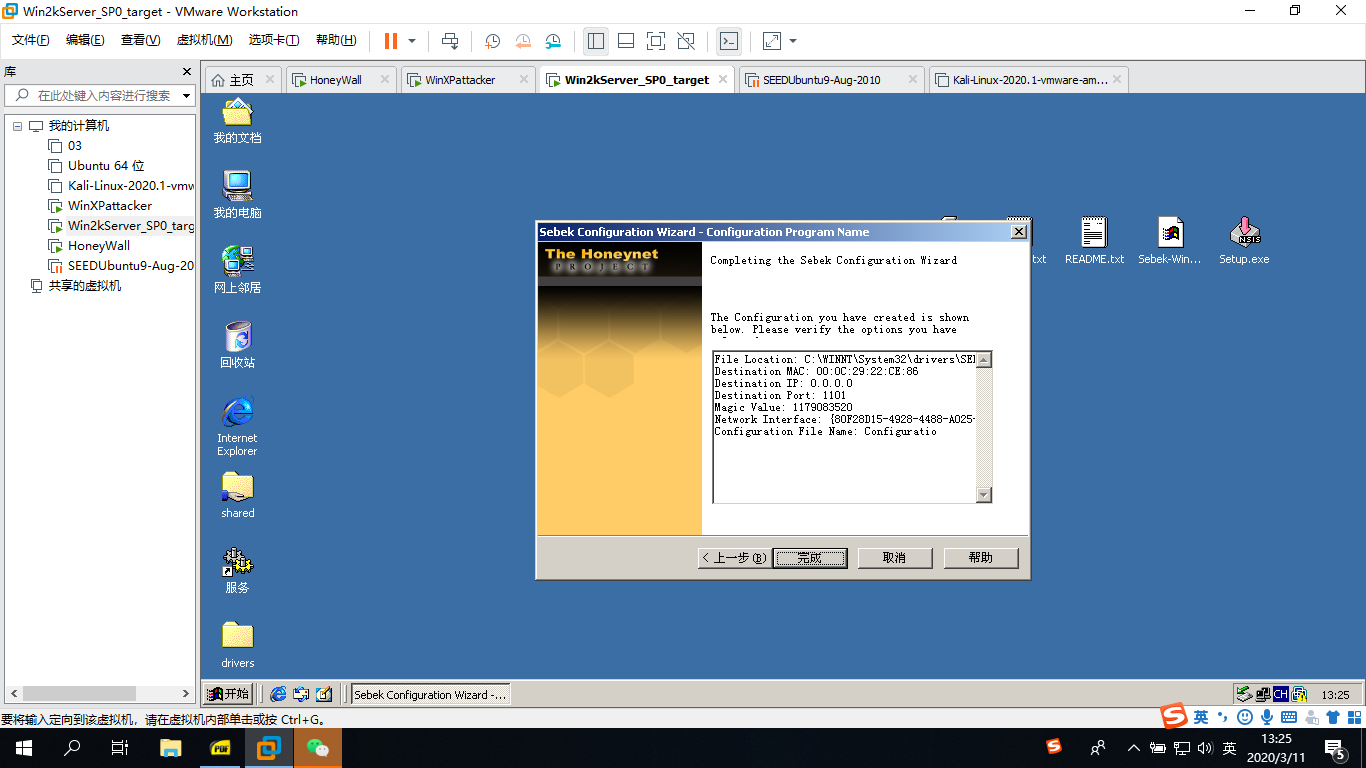
Task: Enter full screen mode icon
Action: (x=656, y=41)
